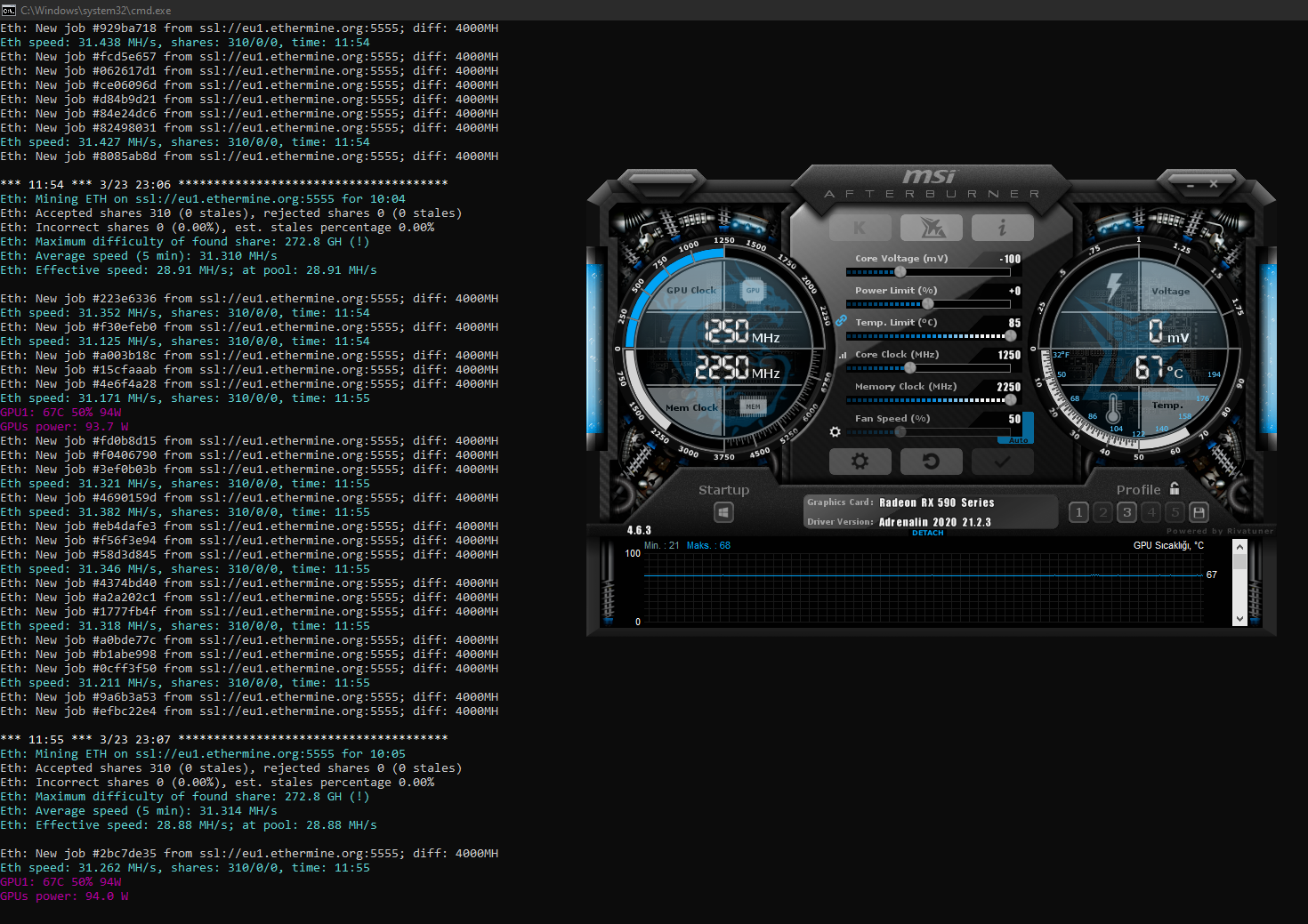This screenshot has height=924, width=1308.
Task: Reset settings with the circular arrow button
Action: point(931,461)
